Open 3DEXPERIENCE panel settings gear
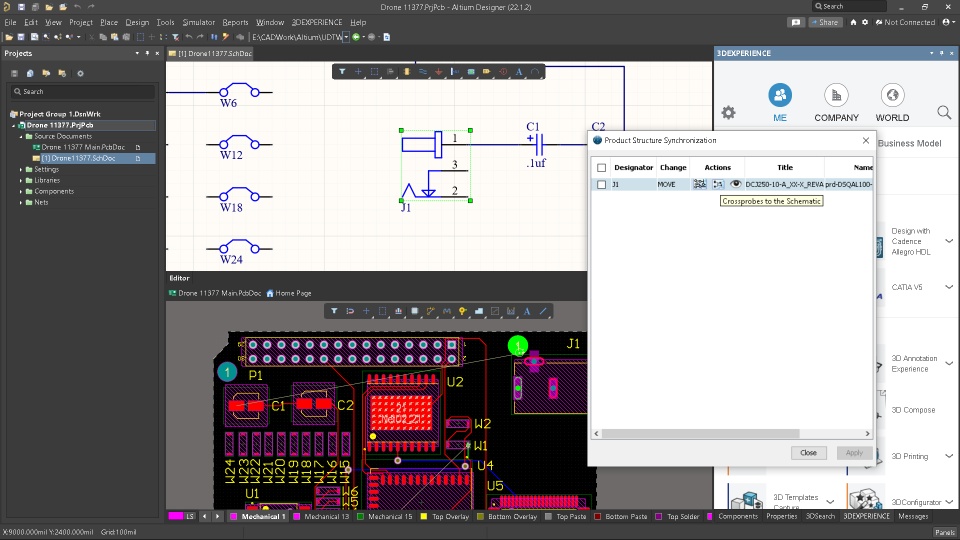The width and height of the screenshot is (960, 540). tap(728, 113)
